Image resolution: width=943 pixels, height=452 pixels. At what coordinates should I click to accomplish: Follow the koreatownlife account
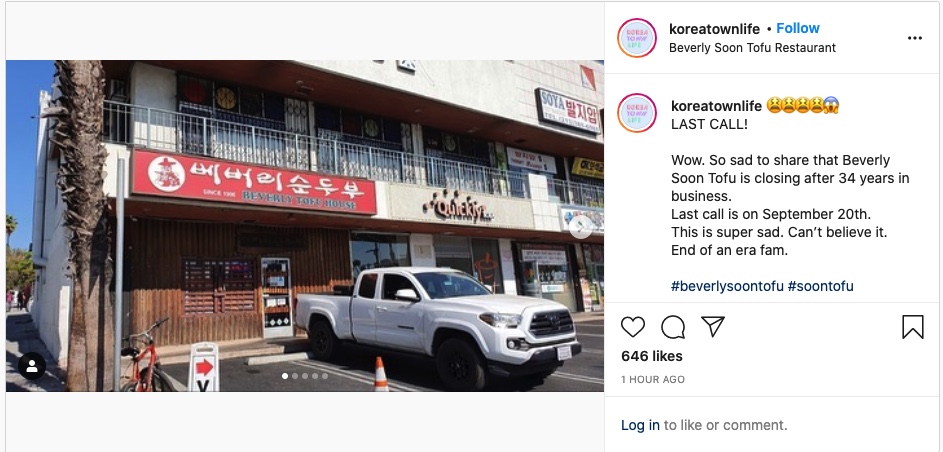797,28
